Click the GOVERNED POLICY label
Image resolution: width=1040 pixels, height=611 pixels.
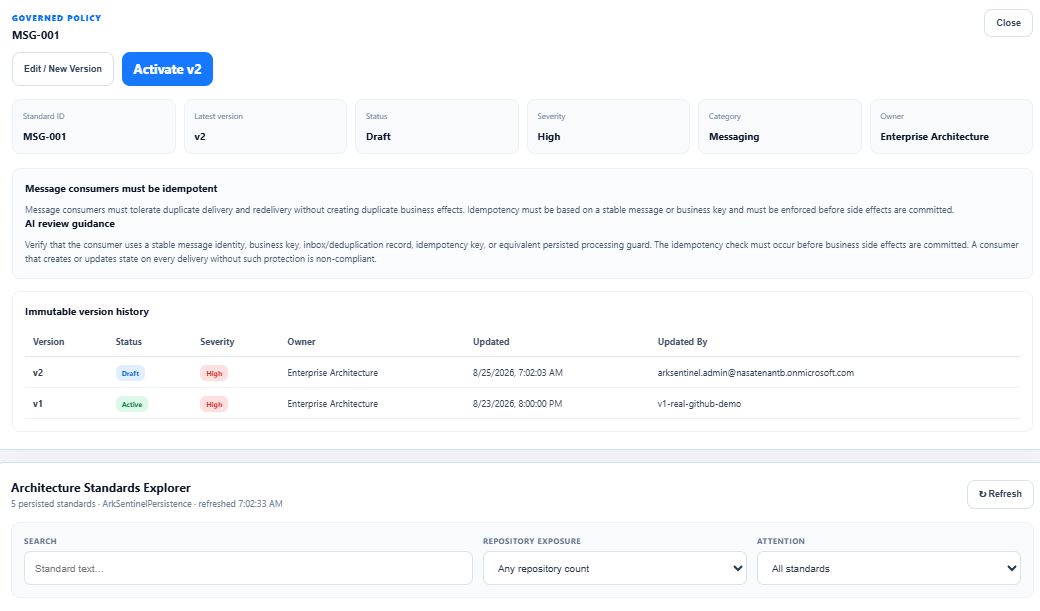click(x=56, y=19)
